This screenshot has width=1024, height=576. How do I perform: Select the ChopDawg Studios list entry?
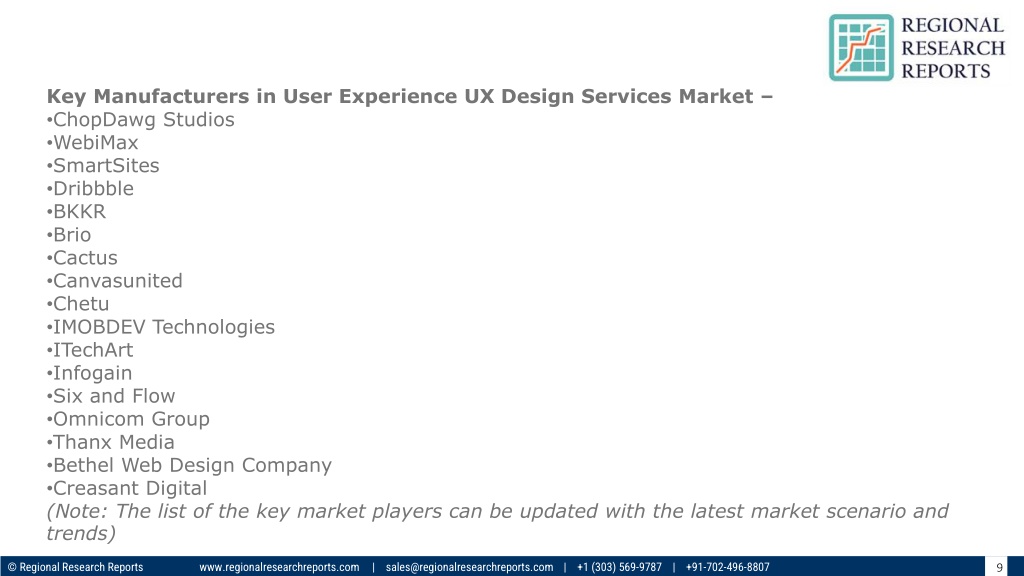coord(140,120)
